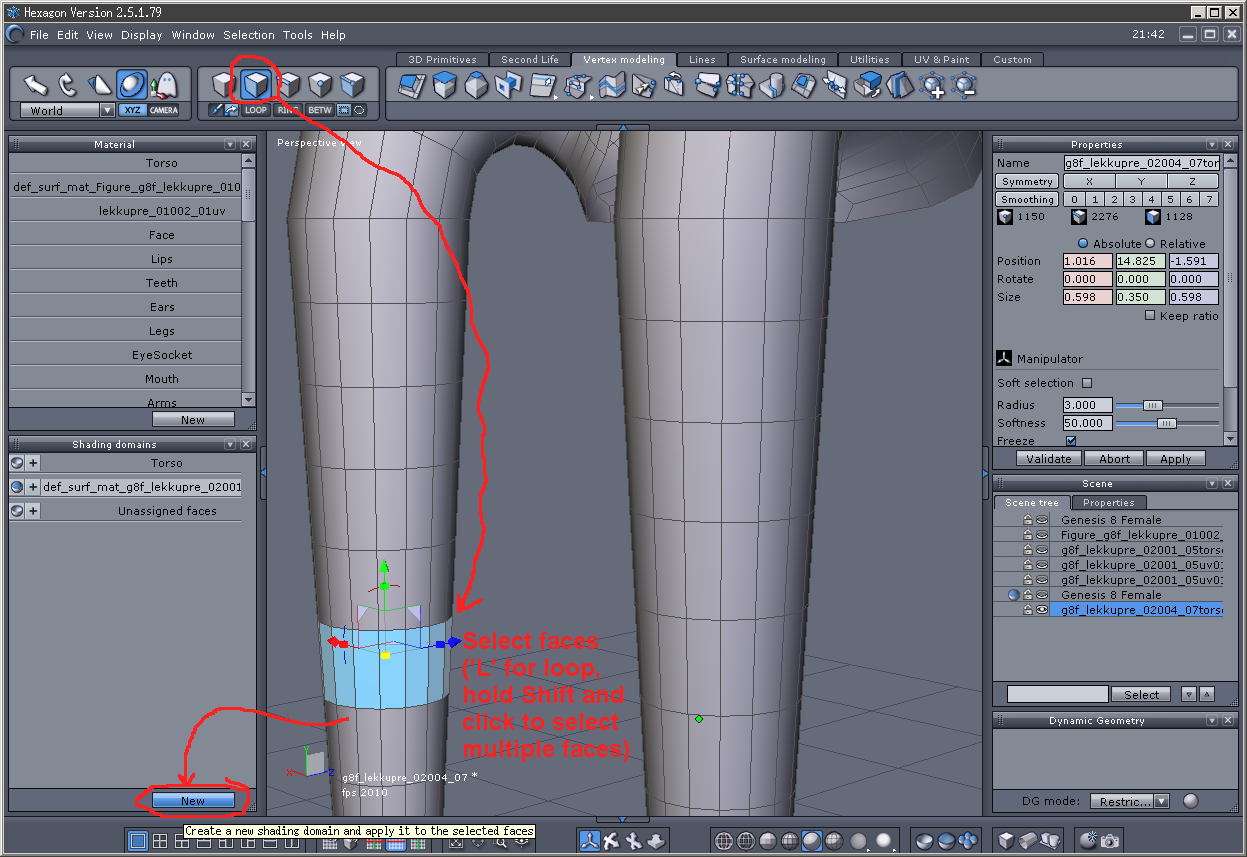This screenshot has width=1247, height=857.
Task: Click the Position X input field
Action: (x=1087, y=261)
